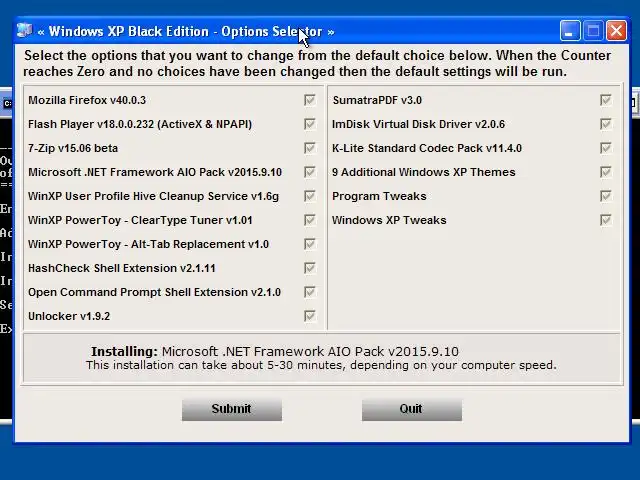Toggle the SumatraPDF v3.0 checkbox

(606, 100)
